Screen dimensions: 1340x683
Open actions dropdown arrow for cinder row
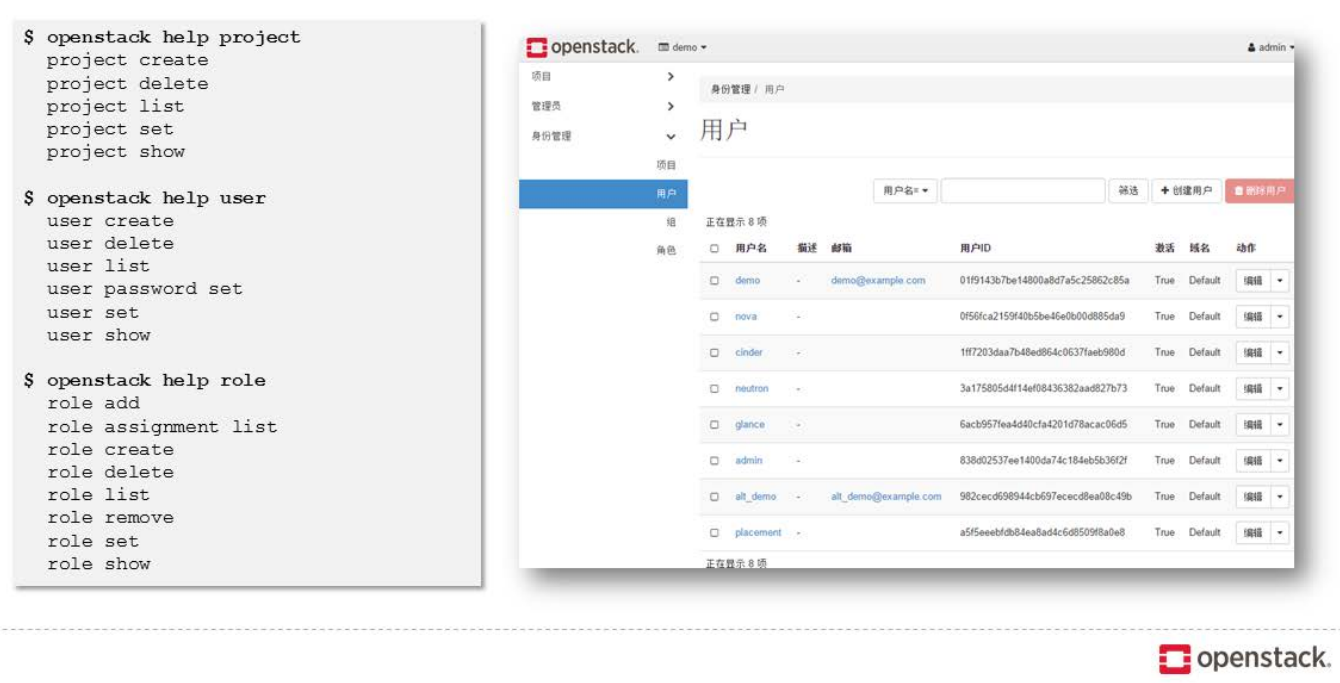tap(1280, 353)
